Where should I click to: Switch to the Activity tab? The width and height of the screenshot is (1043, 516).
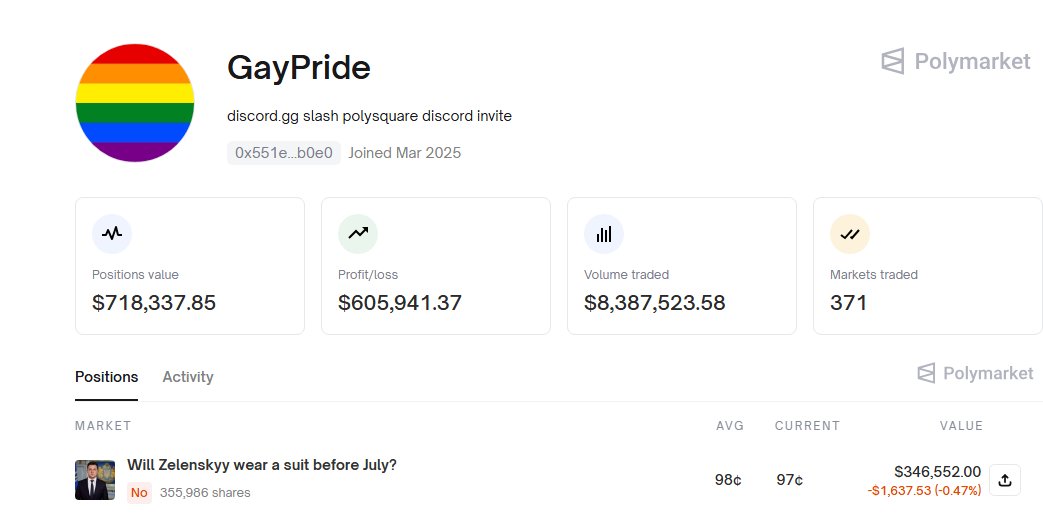click(x=188, y=377)
